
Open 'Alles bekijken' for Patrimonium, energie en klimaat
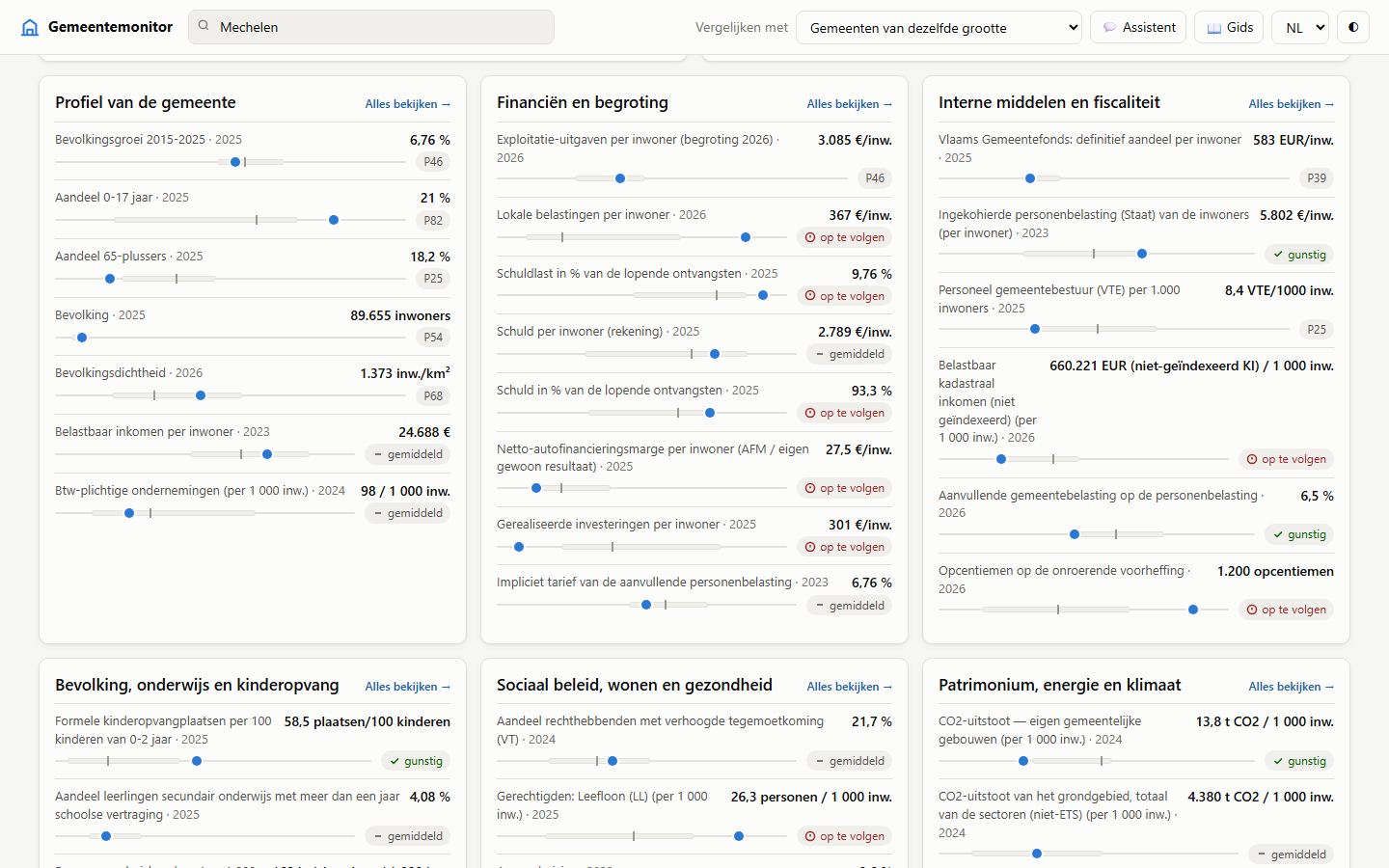(1291, 687)
